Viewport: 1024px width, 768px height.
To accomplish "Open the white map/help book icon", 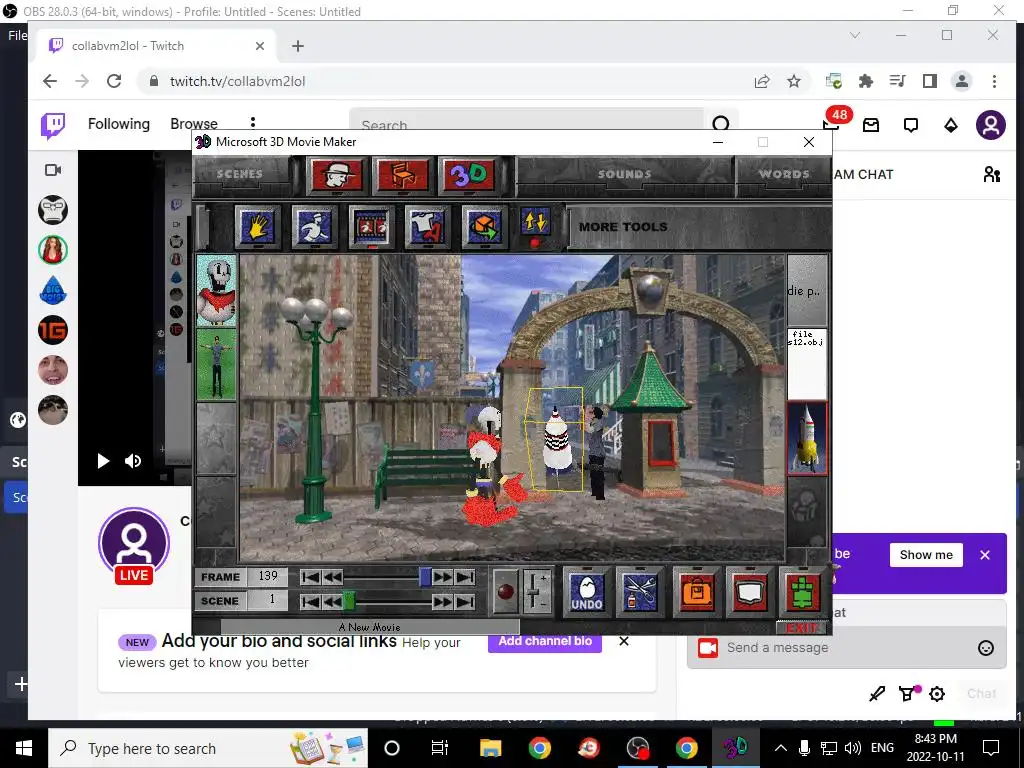I will pyautogui.click(x=750, y=592).
